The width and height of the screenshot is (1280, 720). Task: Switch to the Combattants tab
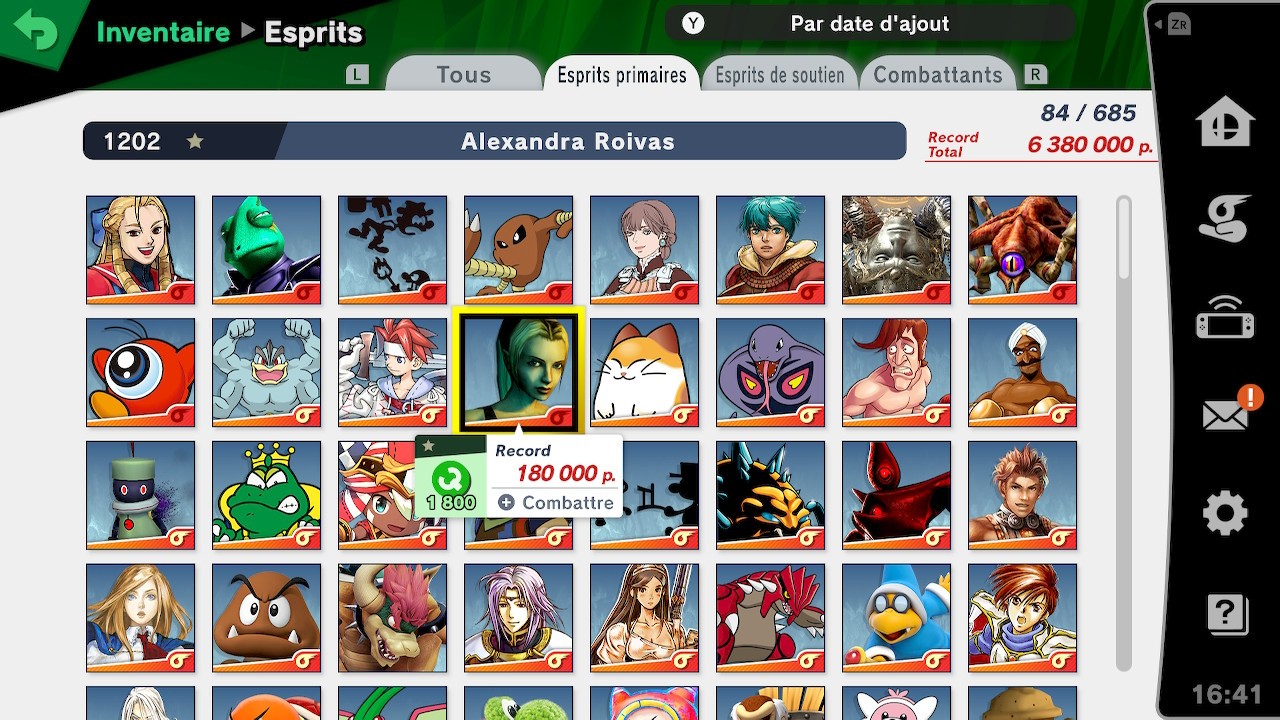click(938, 75)
